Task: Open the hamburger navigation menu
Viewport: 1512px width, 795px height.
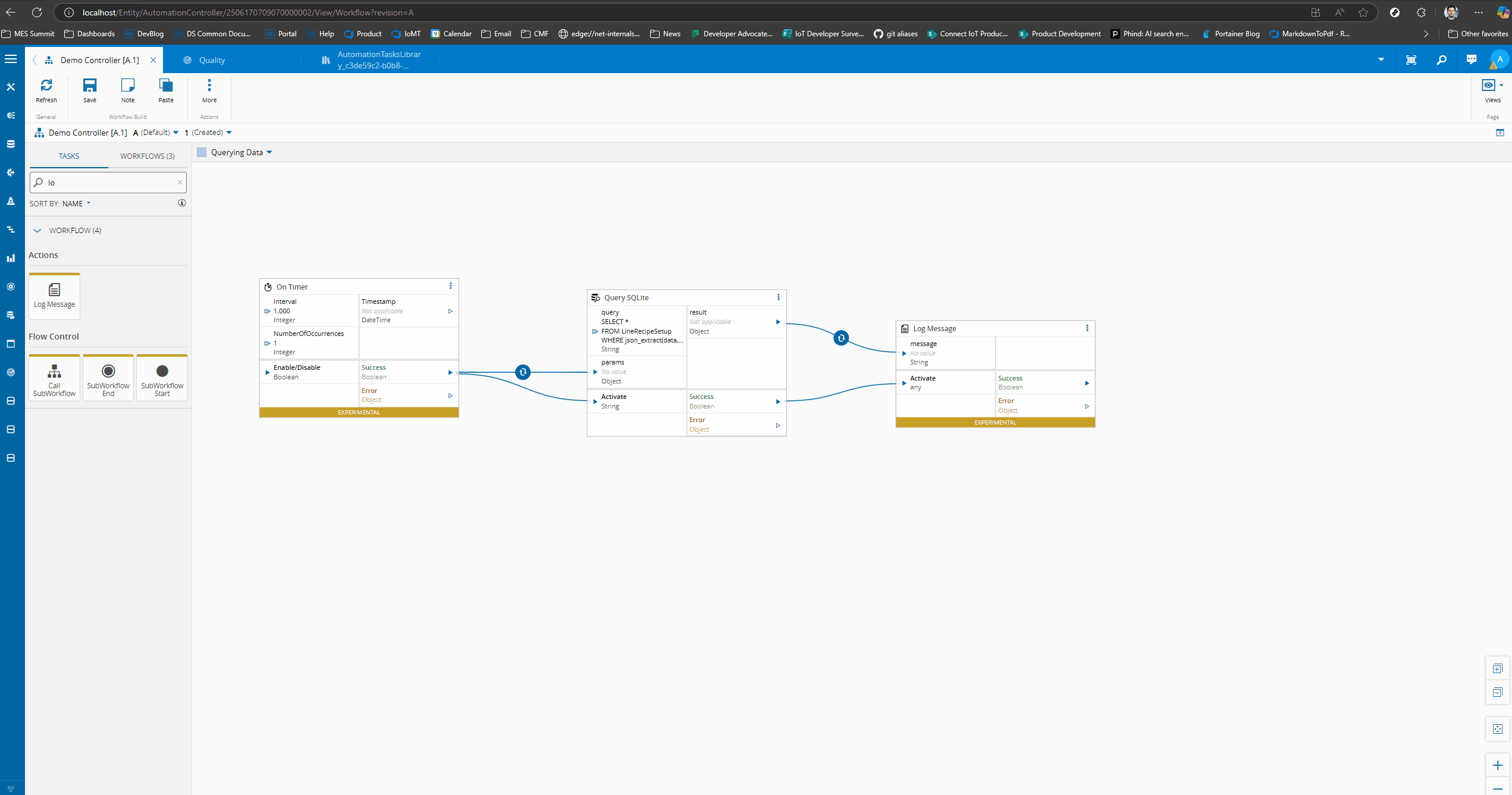Action: (11, 59)
